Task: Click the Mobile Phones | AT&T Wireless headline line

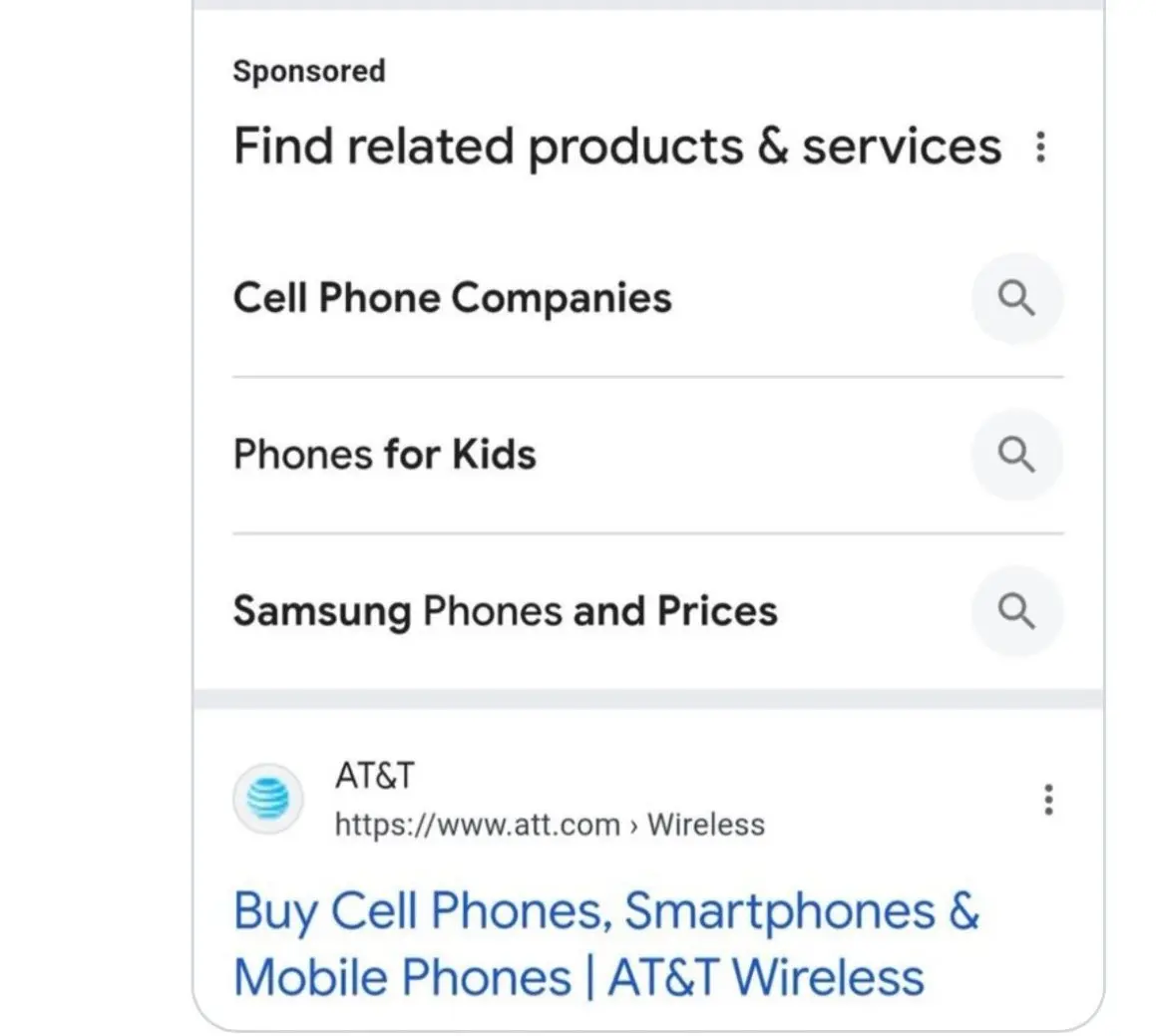Action: click(x=578, y=977)
